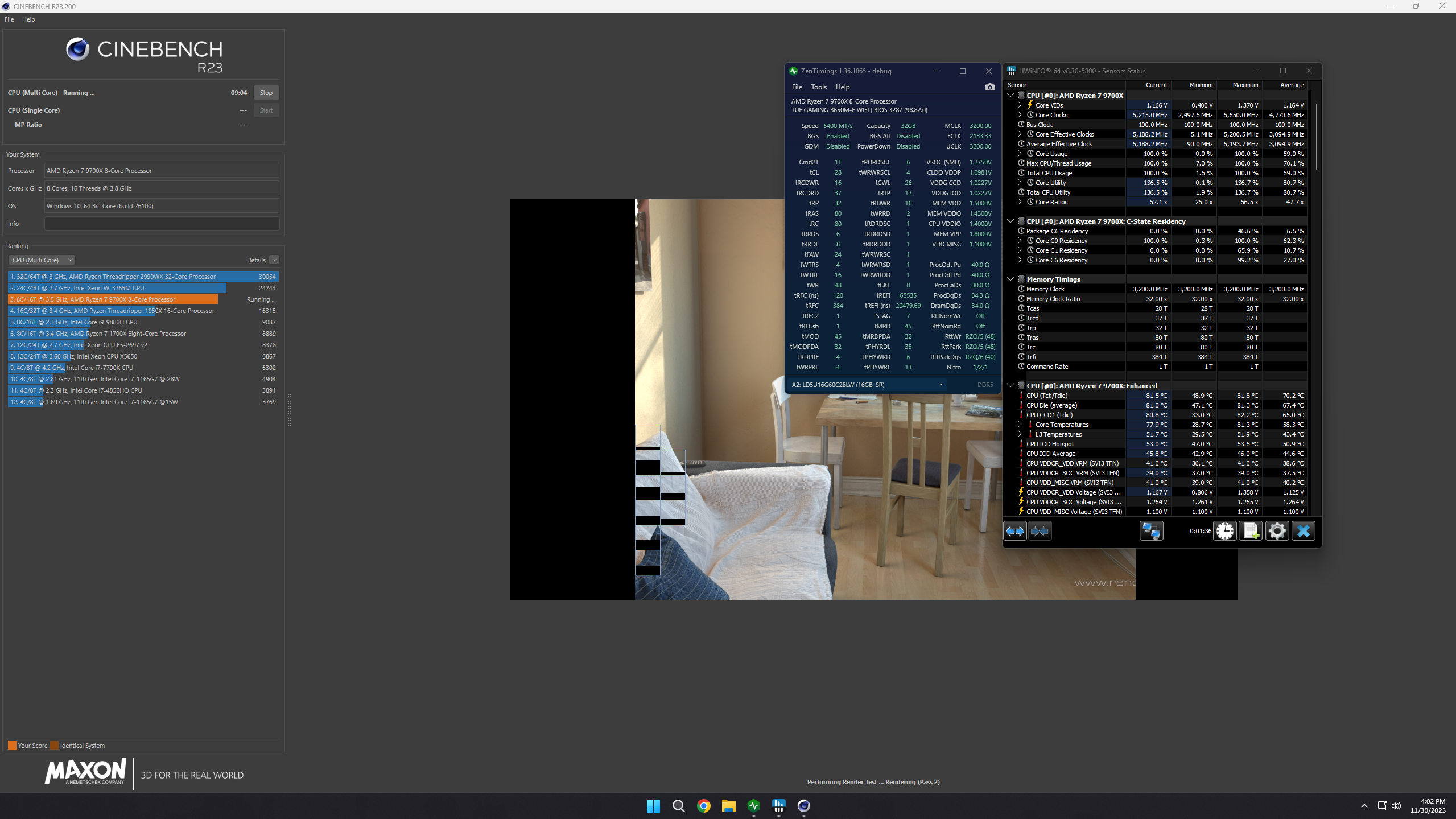Image resolution: width=1456 pixels, height=819 pixels.
Task: Click the Core VIDs lightning sensor icon
Action: point(1030,105)
